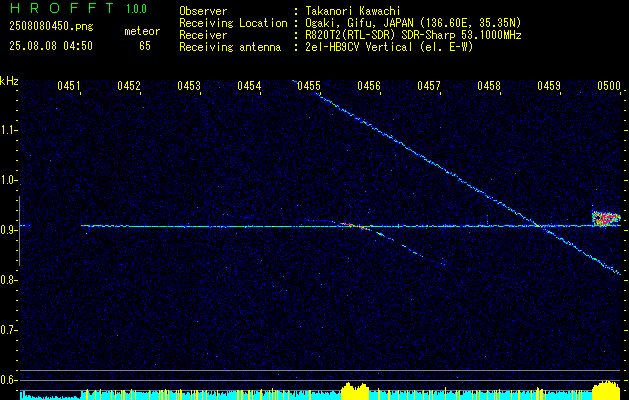Click time axis label 0455

[x=309, y=85]
